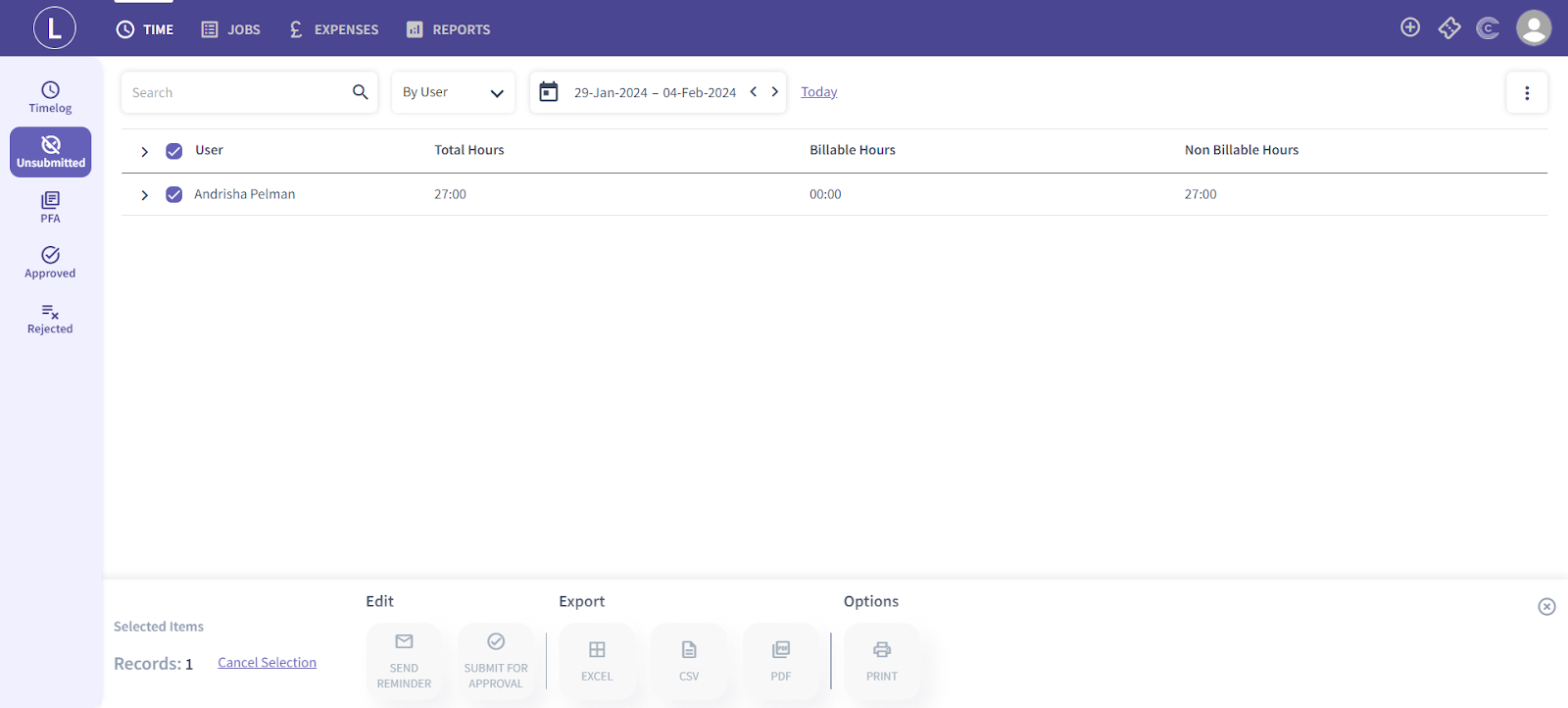Screen dimensions: 1568x708
Task: Click Send Reminder envelope button
Action: click(404, 661)
